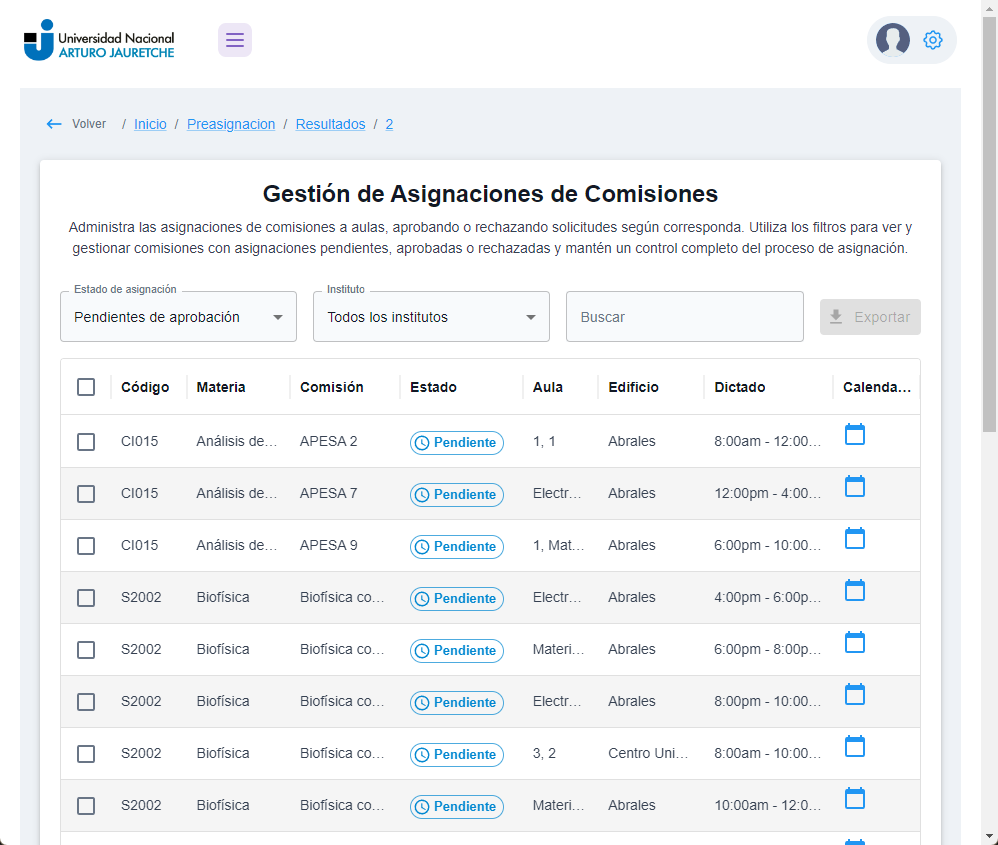Image resolution: width=998 pixels, height=845 pixels.
Task: Sort by the Comisión column header
Action: [x=332, y=387]
